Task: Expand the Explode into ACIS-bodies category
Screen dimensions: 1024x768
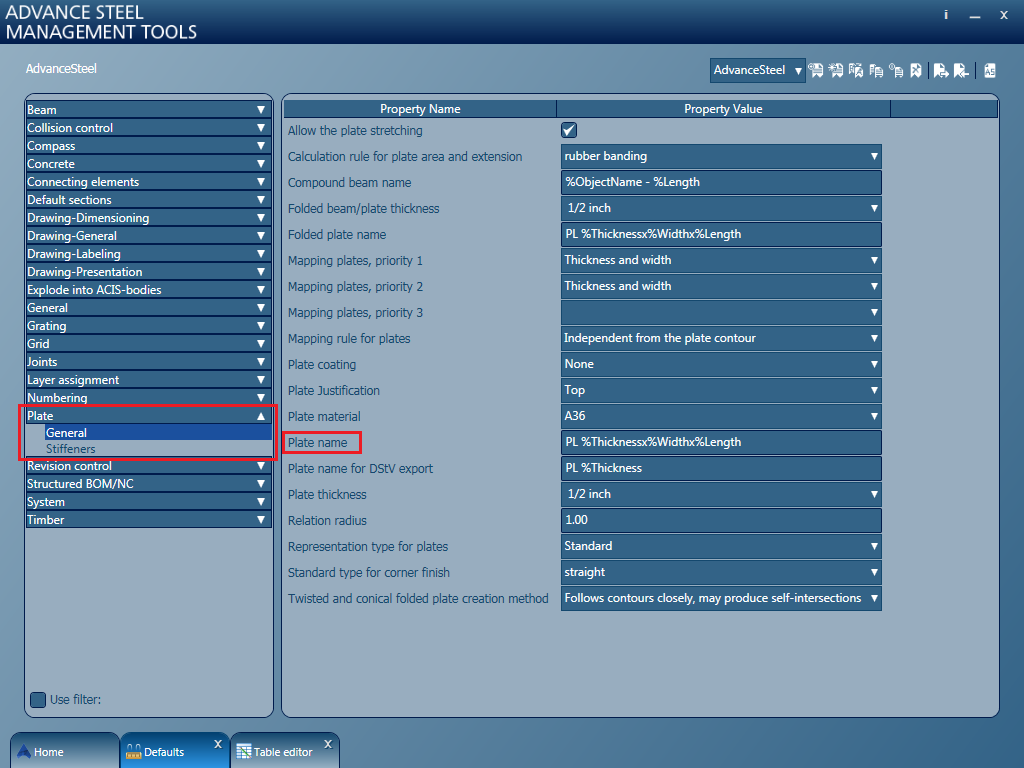Action: [148, 289]
